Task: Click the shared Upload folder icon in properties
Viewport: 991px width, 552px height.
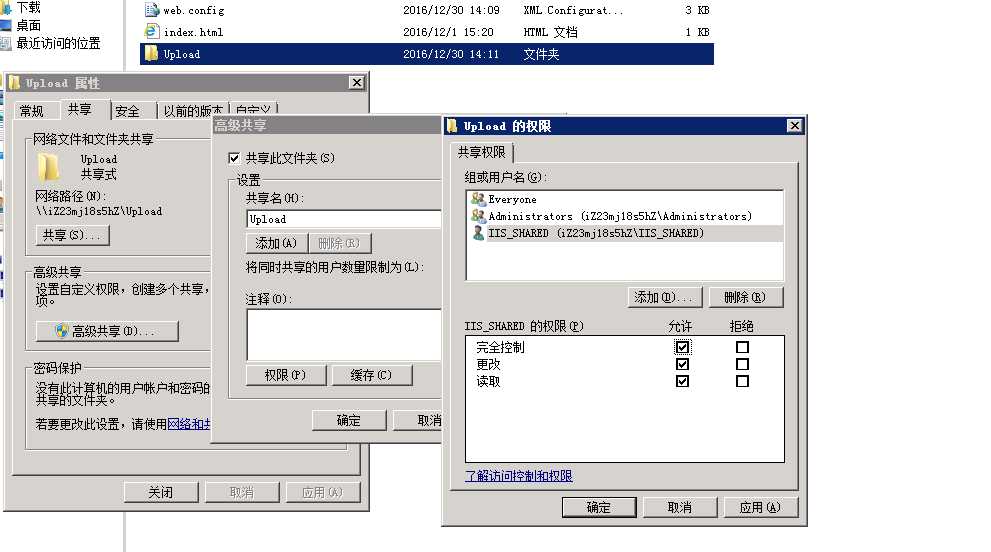Action: click(x=48, y=168)
